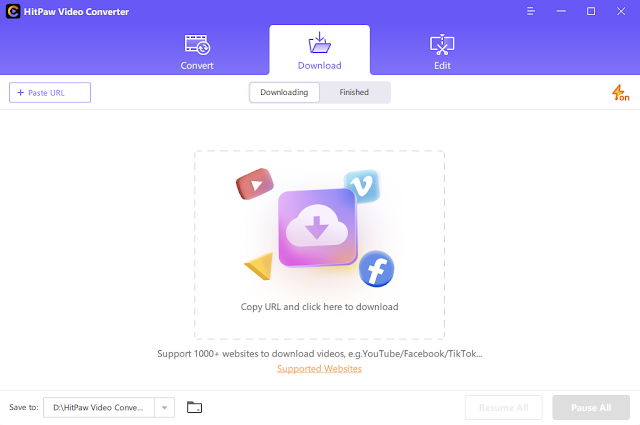
Task: Click the cloud download illustration
Action: coord(317,227)
